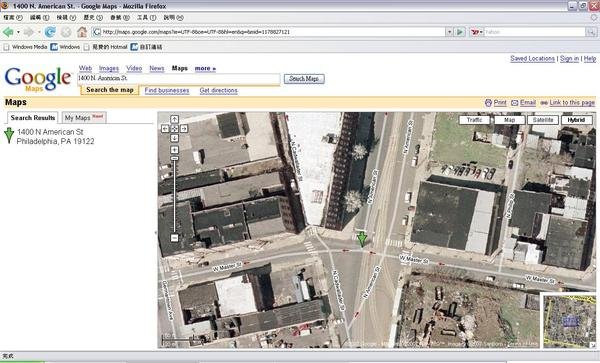This screenshot has width=600, height=363.
Task: Pan the map left with arrow button
Action: [x=165, y=129]
